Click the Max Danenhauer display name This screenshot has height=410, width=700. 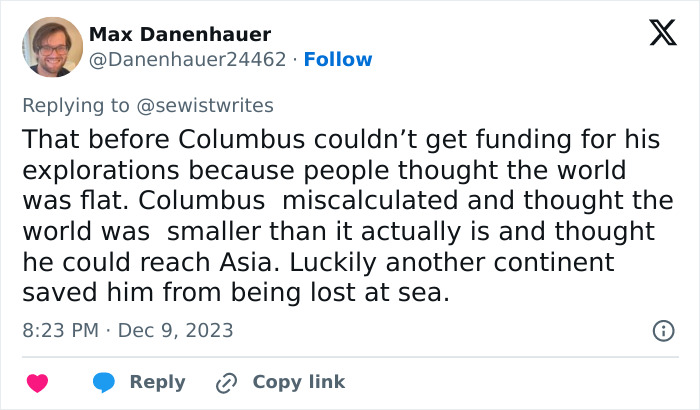click(x=180, y=35)
